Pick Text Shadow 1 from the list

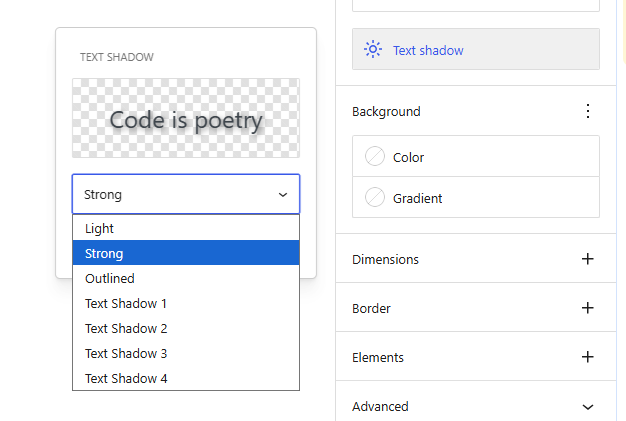pos(186,303)
